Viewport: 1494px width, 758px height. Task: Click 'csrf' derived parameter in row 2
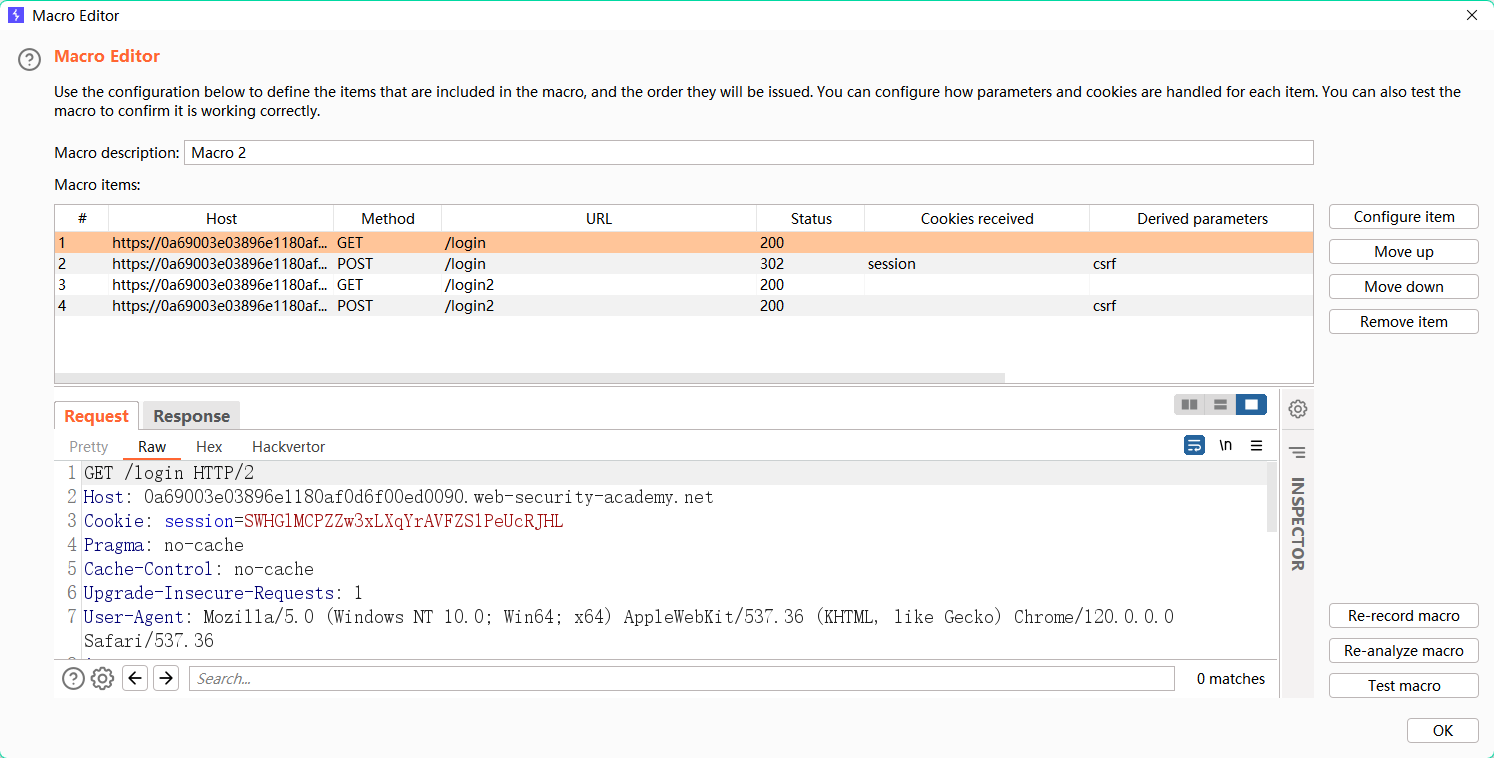pyautogui.click(x=1201, y=264)
